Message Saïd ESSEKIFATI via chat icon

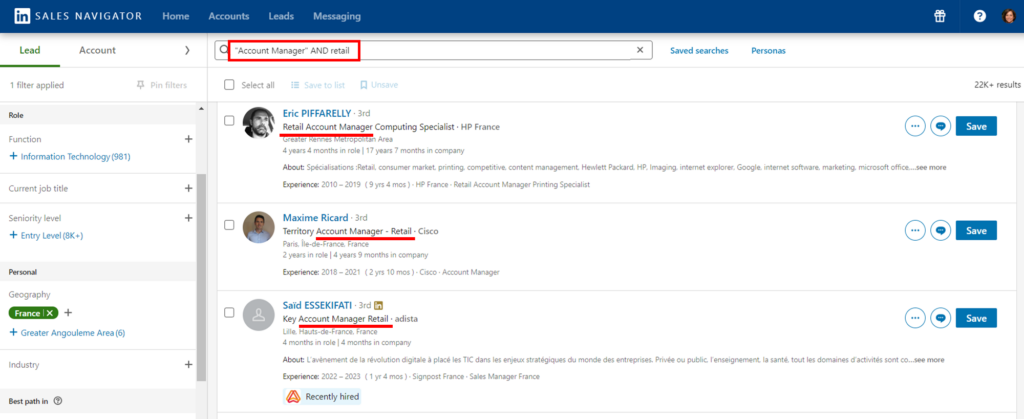coord(940,318)
